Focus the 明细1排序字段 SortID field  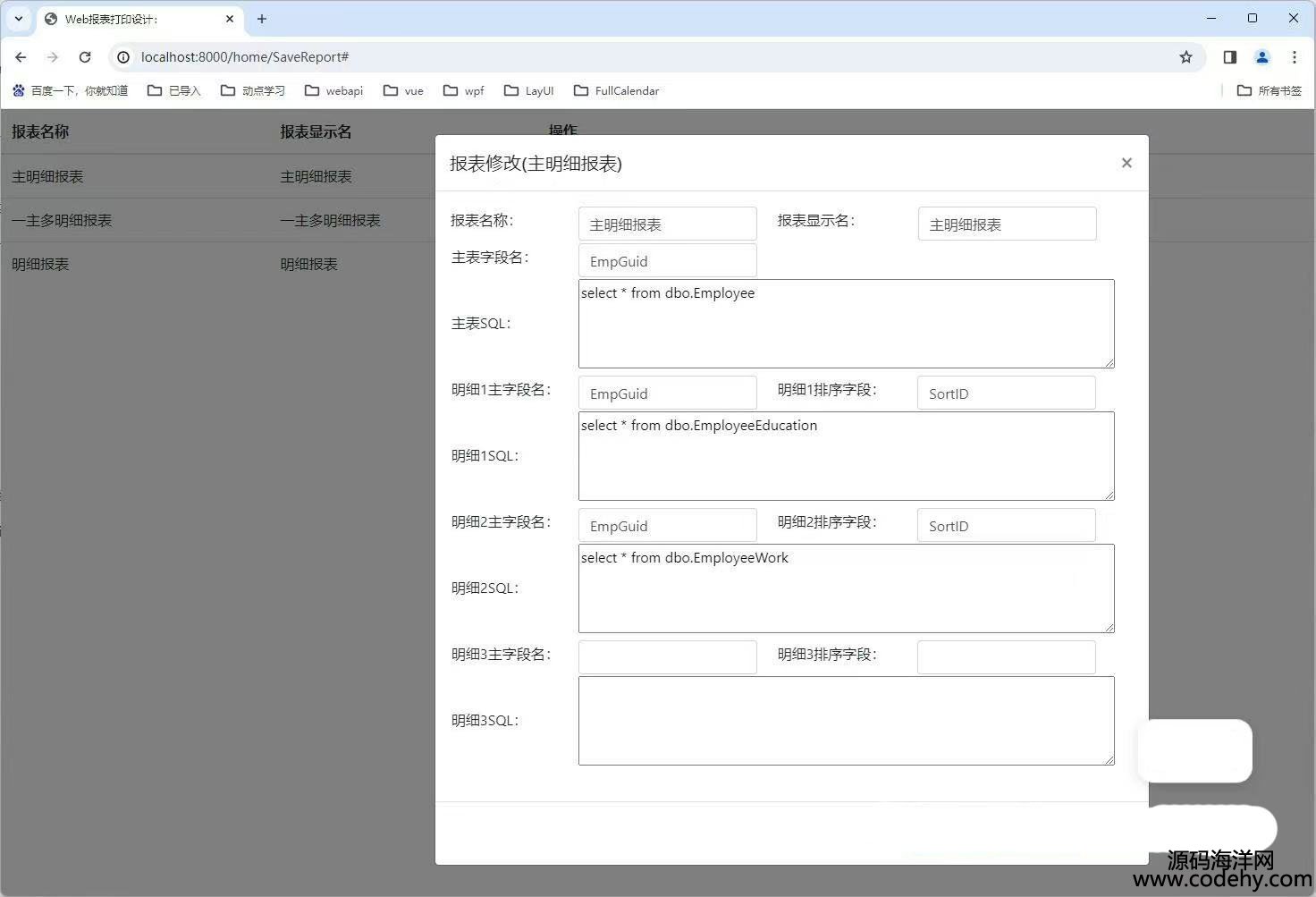tap(1006, 393)
